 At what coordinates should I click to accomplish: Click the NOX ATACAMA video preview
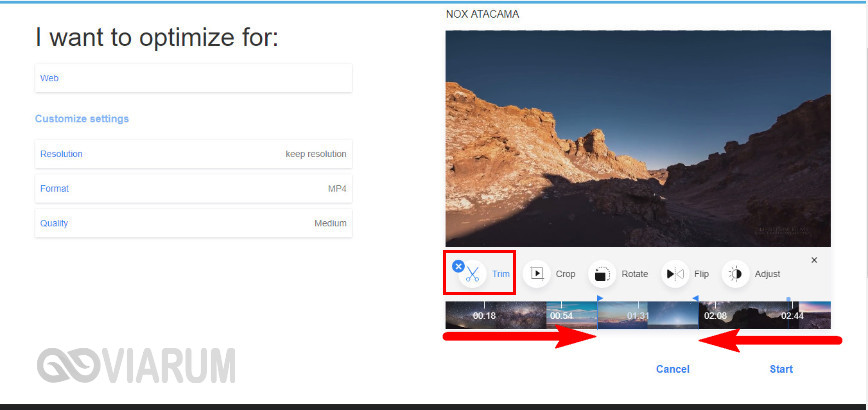point(637,138)
